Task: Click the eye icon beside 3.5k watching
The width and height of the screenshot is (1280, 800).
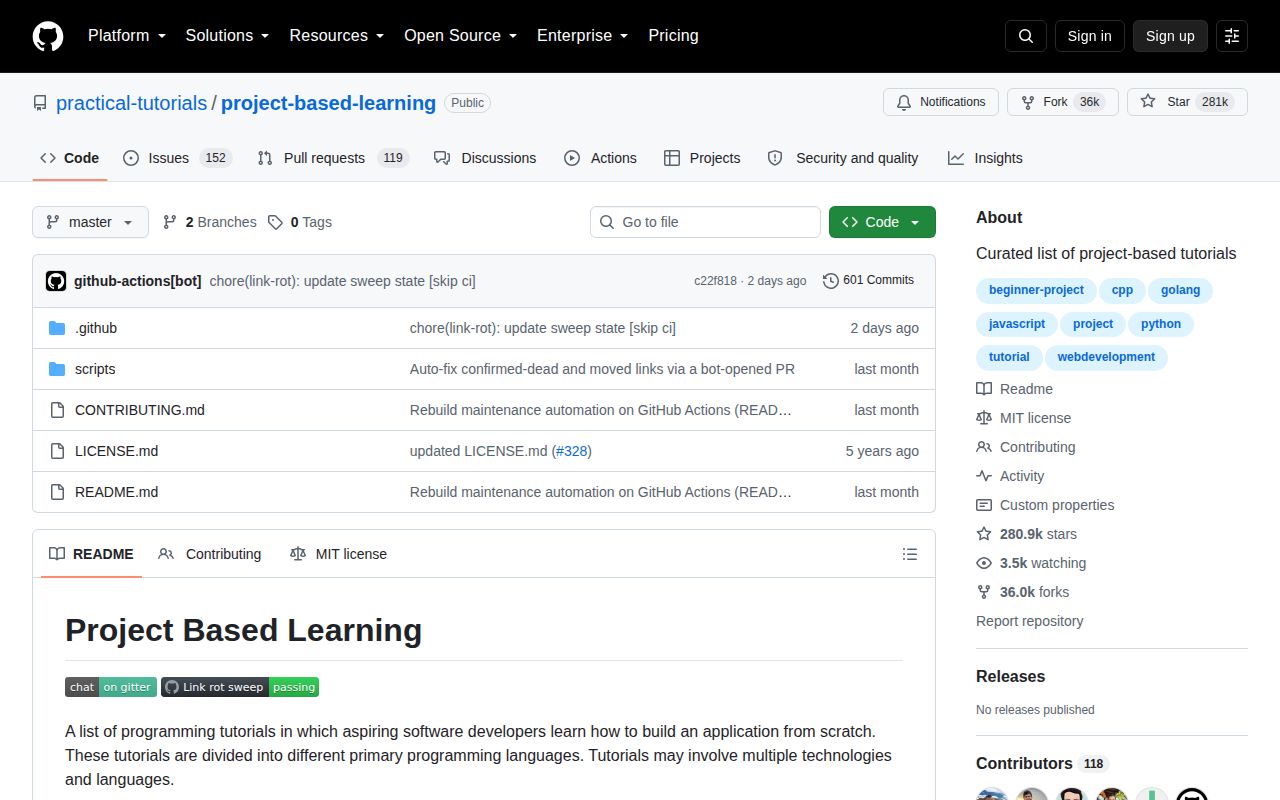Action: coord(984,563)
